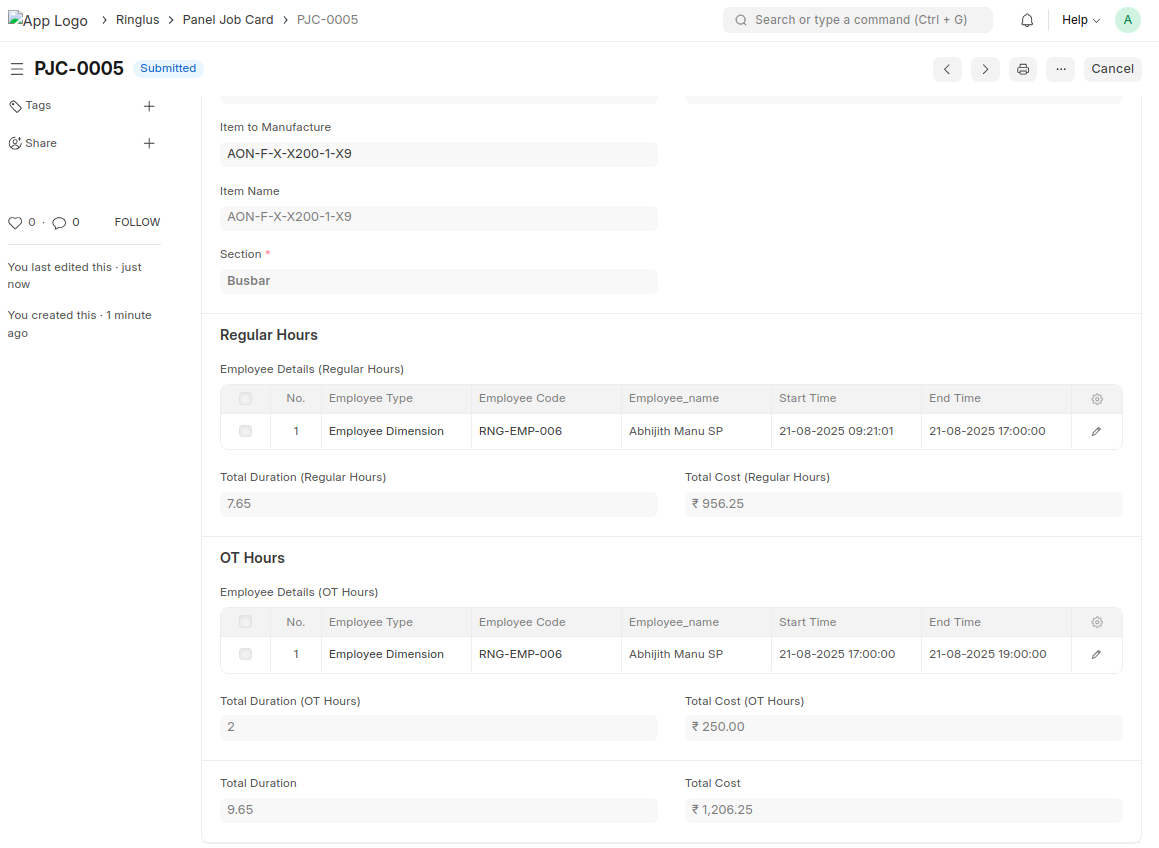Edit the Regular Hours row pencil icon
Viewport: 1159px width, 848px height.
pyautogui.click(x=1096, y=432)
